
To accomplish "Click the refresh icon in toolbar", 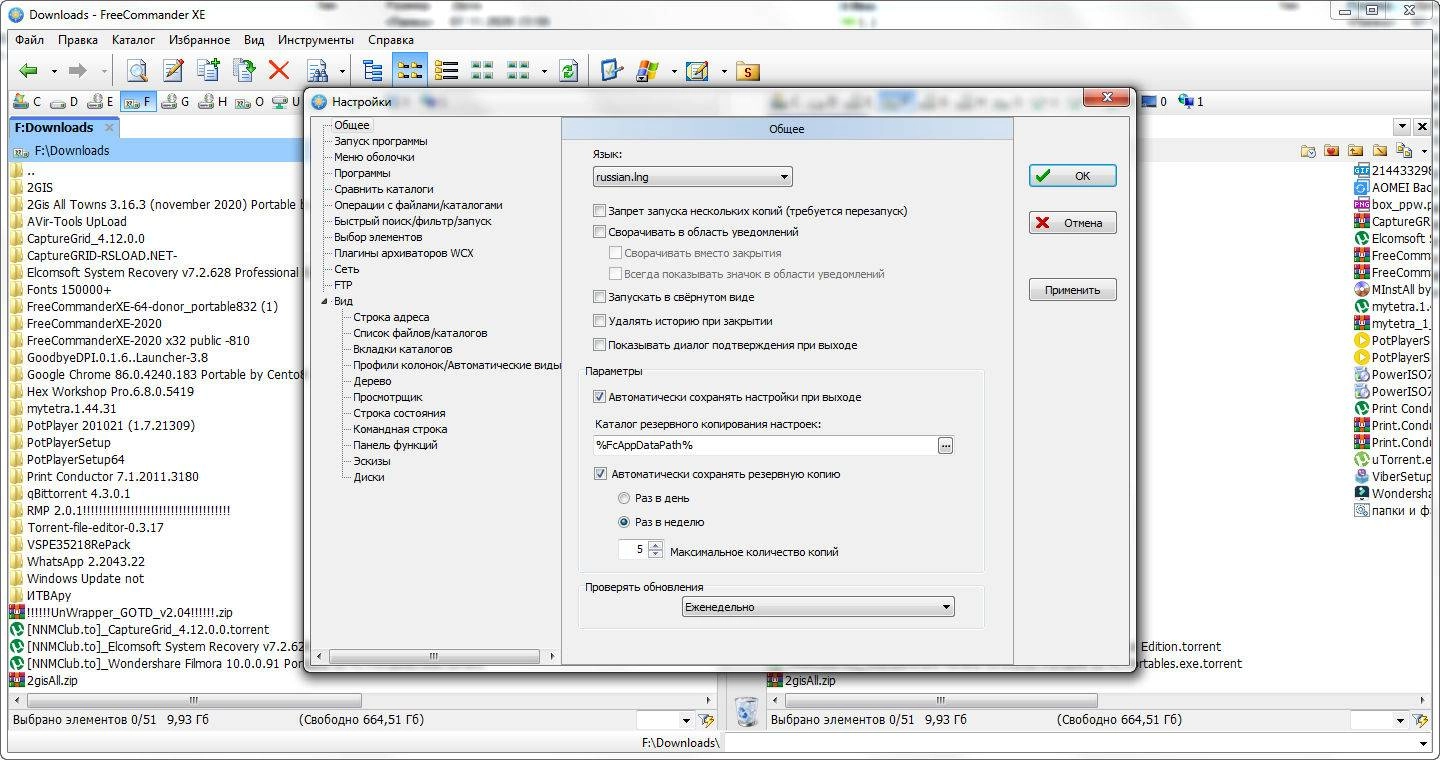I will coord(569,71).
